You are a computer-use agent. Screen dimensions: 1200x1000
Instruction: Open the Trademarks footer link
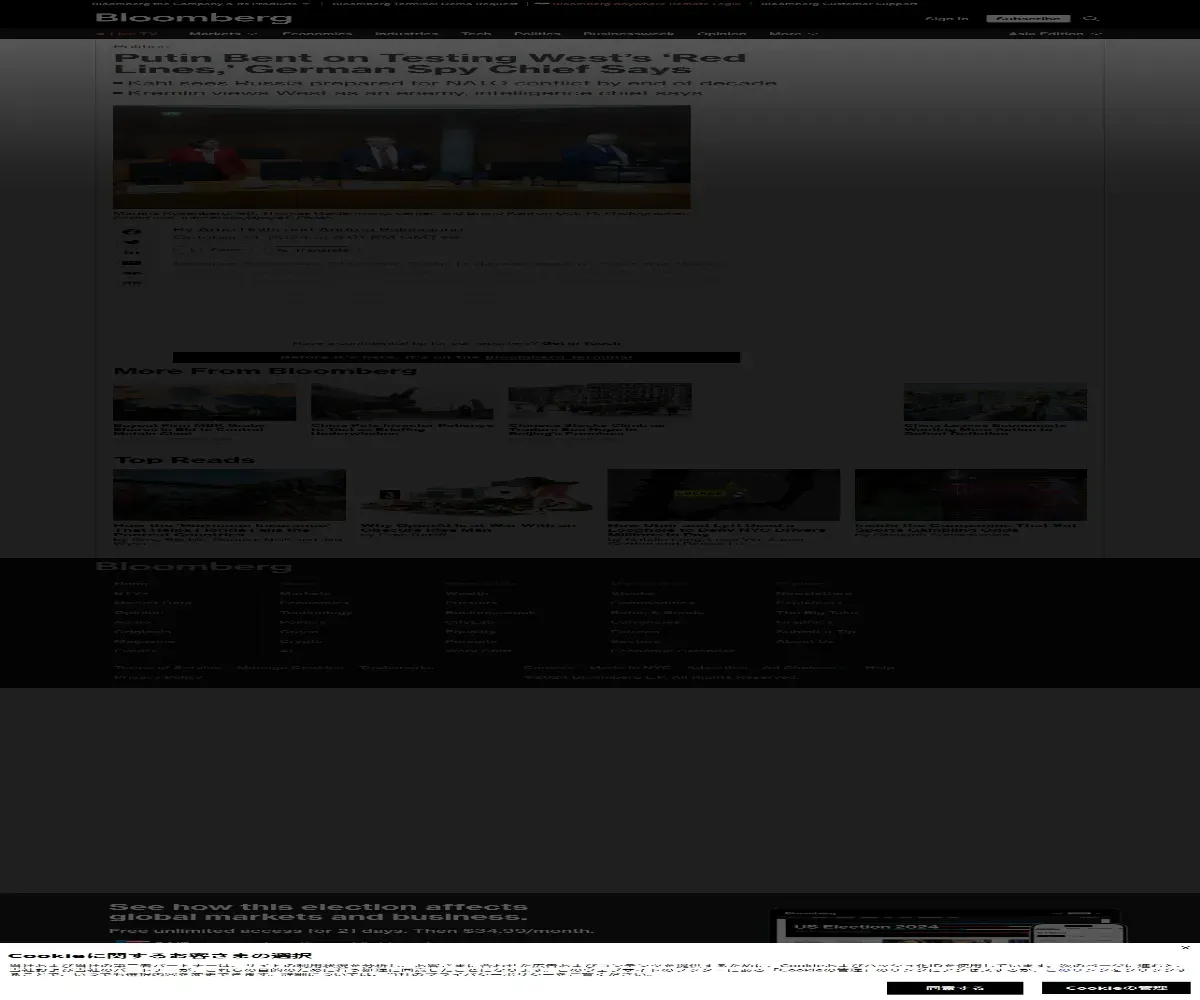(396, 667)
